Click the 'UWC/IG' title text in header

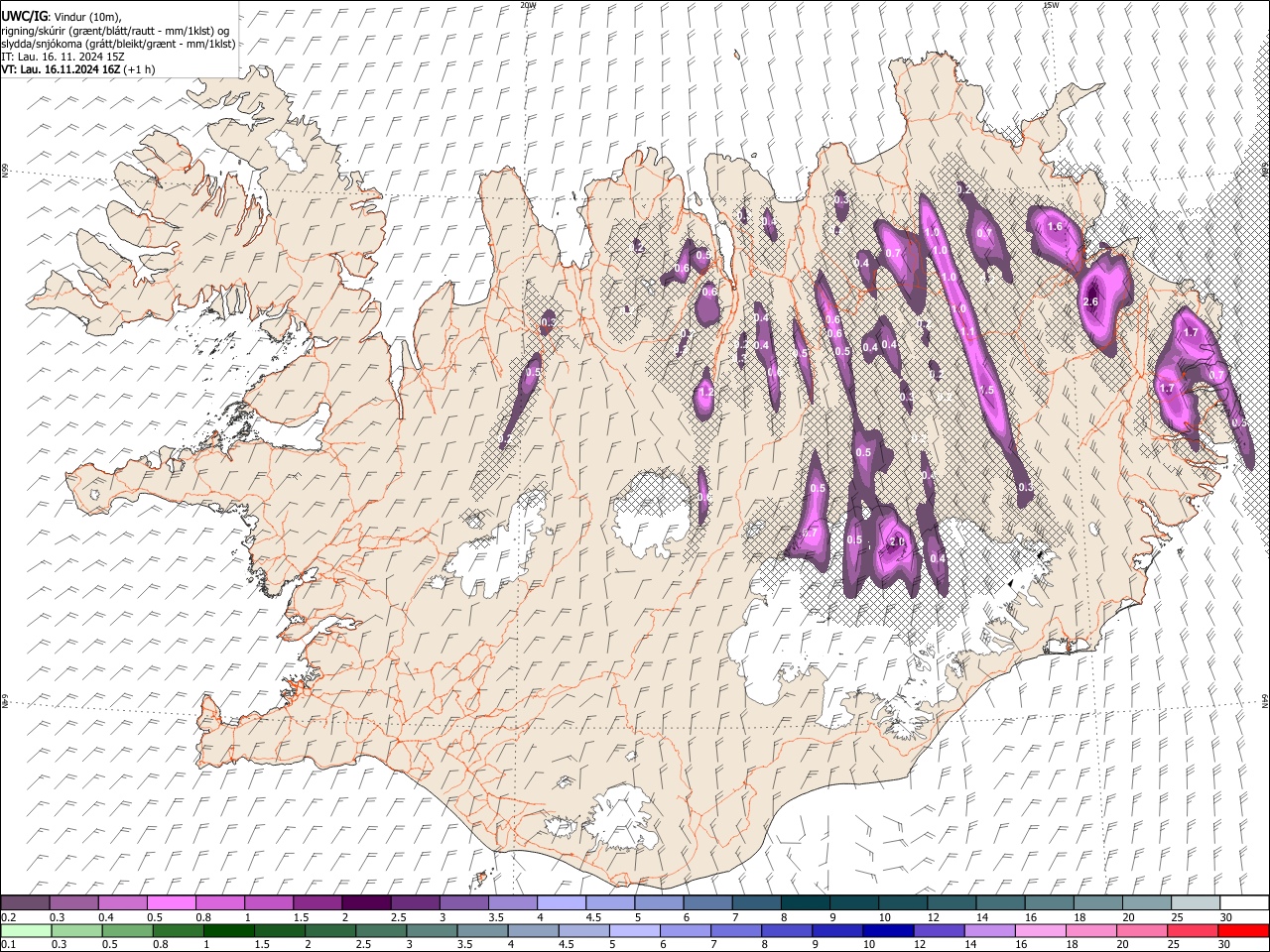pyautogui.click(x=24, y=17)
